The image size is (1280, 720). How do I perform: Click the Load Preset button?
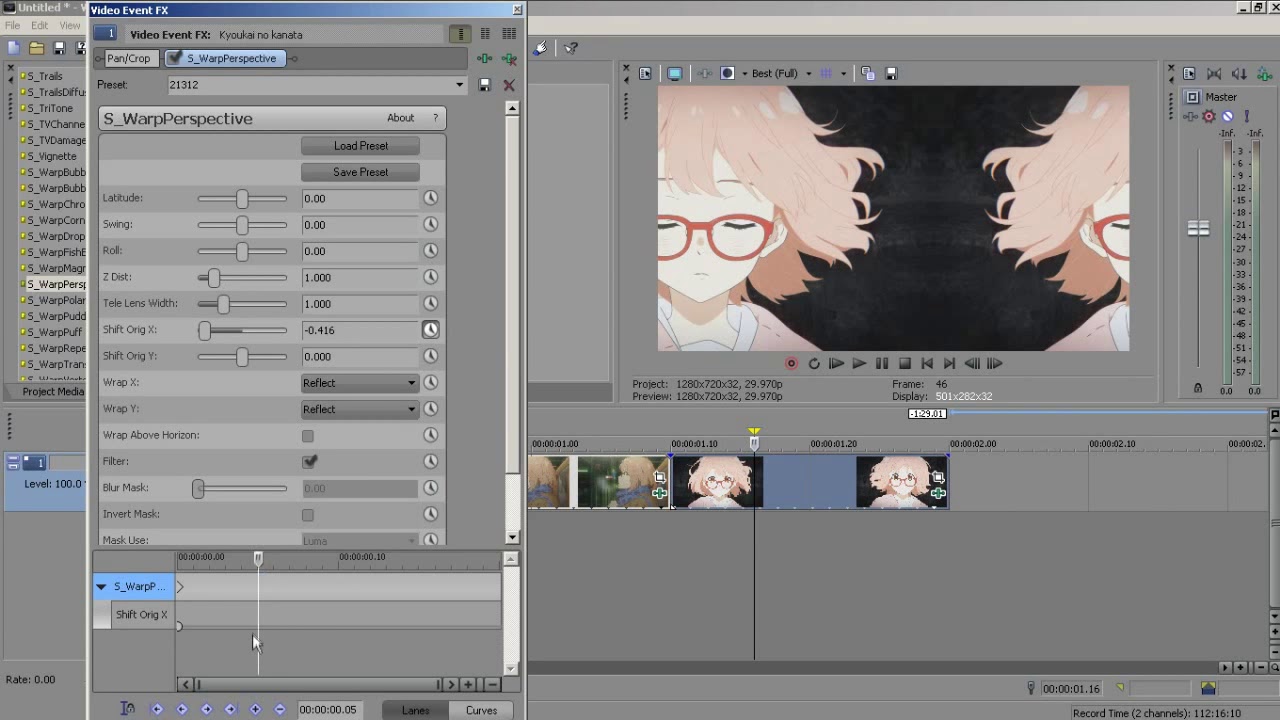360,146
